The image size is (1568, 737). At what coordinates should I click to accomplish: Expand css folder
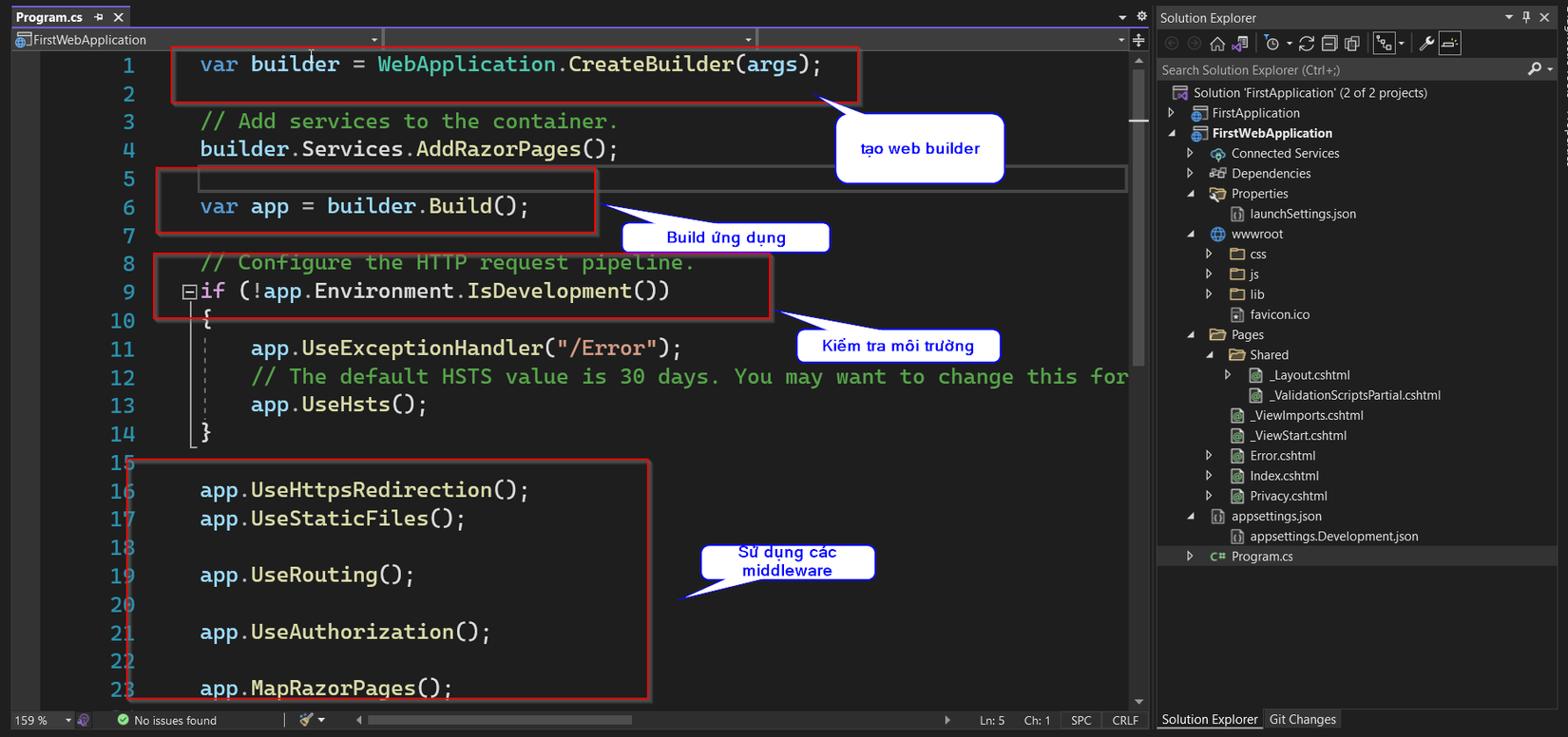pyautogui.click(x=1209, y=254)
